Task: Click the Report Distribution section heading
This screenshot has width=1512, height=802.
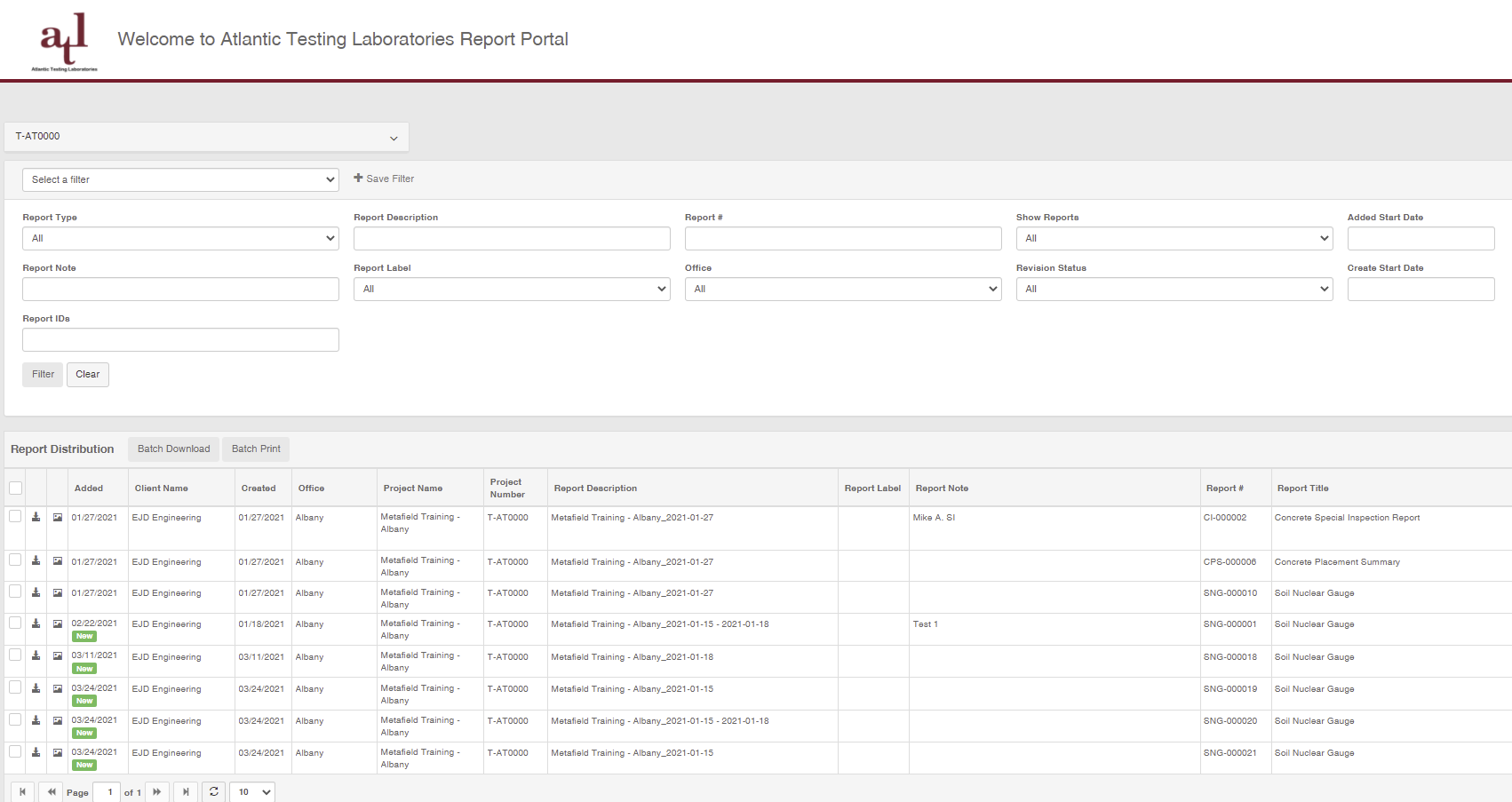Action: (62, 449)
